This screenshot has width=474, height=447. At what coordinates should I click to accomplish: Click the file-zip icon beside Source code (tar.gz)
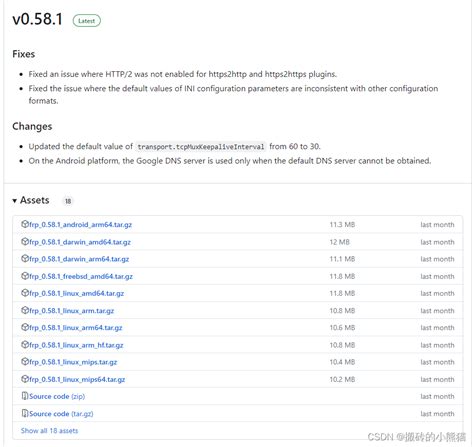(25, 413)
